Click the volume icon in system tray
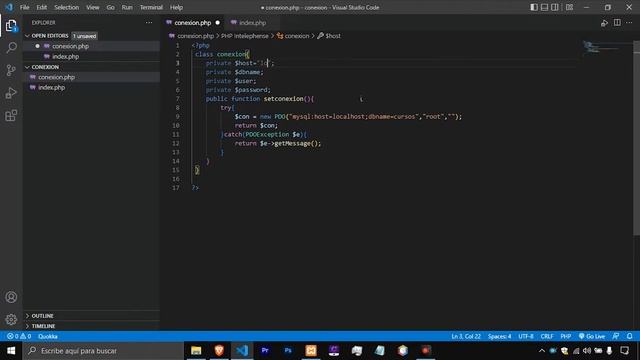This screenshot has height=360, width=640. tap(587, 351)
